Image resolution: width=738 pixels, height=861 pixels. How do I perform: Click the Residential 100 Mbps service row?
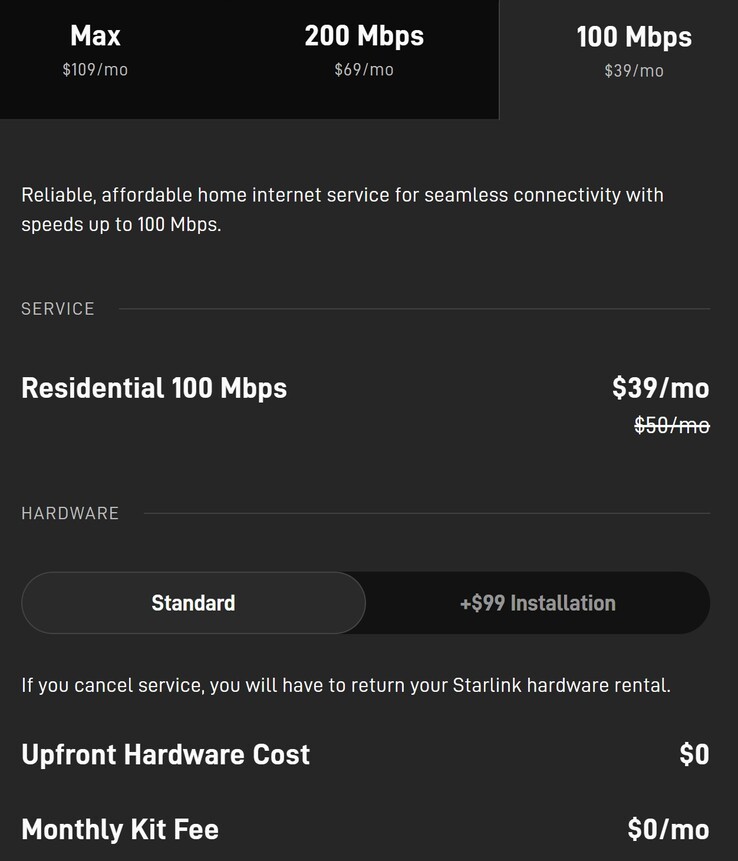pos(154,388)
